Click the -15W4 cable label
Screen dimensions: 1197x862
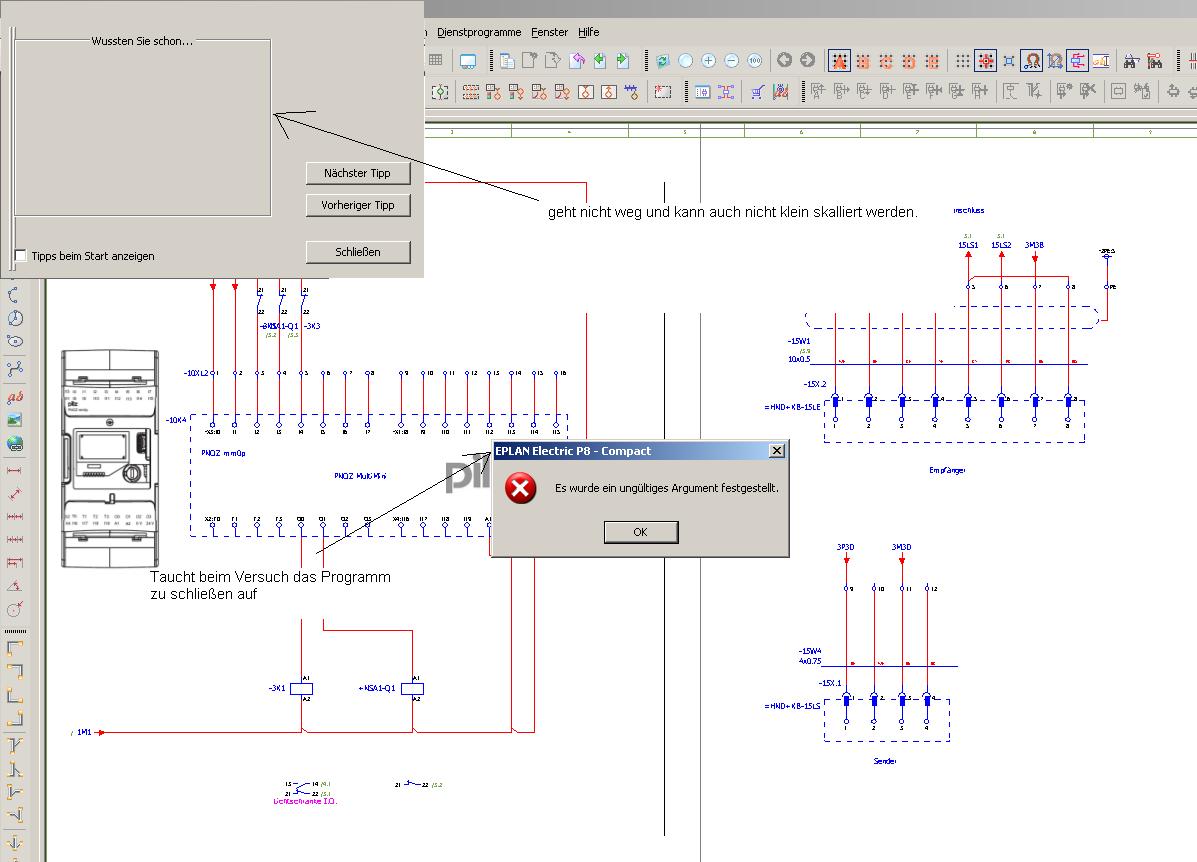[x=810, y=651]
